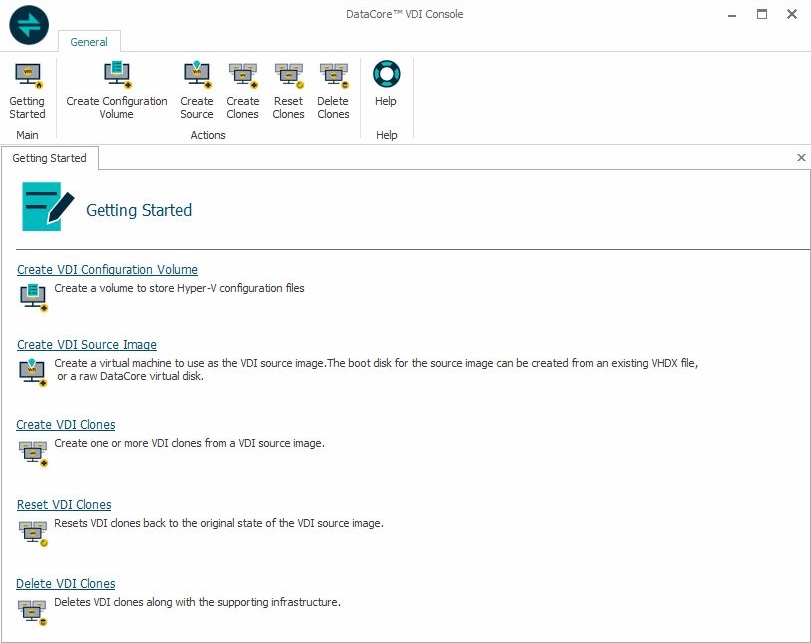Viewport: 811px width, 643px height.
Task: Click the Getting Started ribbon icon
Action: click(27, 89)
